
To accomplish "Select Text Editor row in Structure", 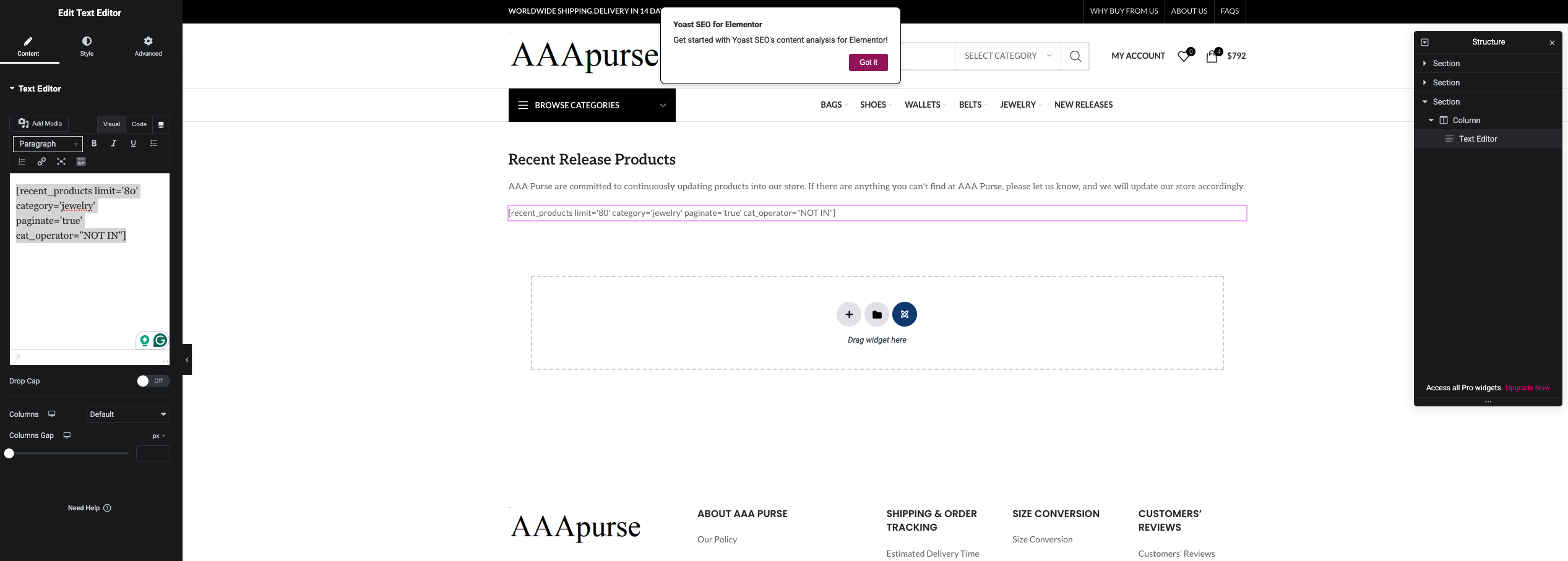I will [x=1488, y=139].
